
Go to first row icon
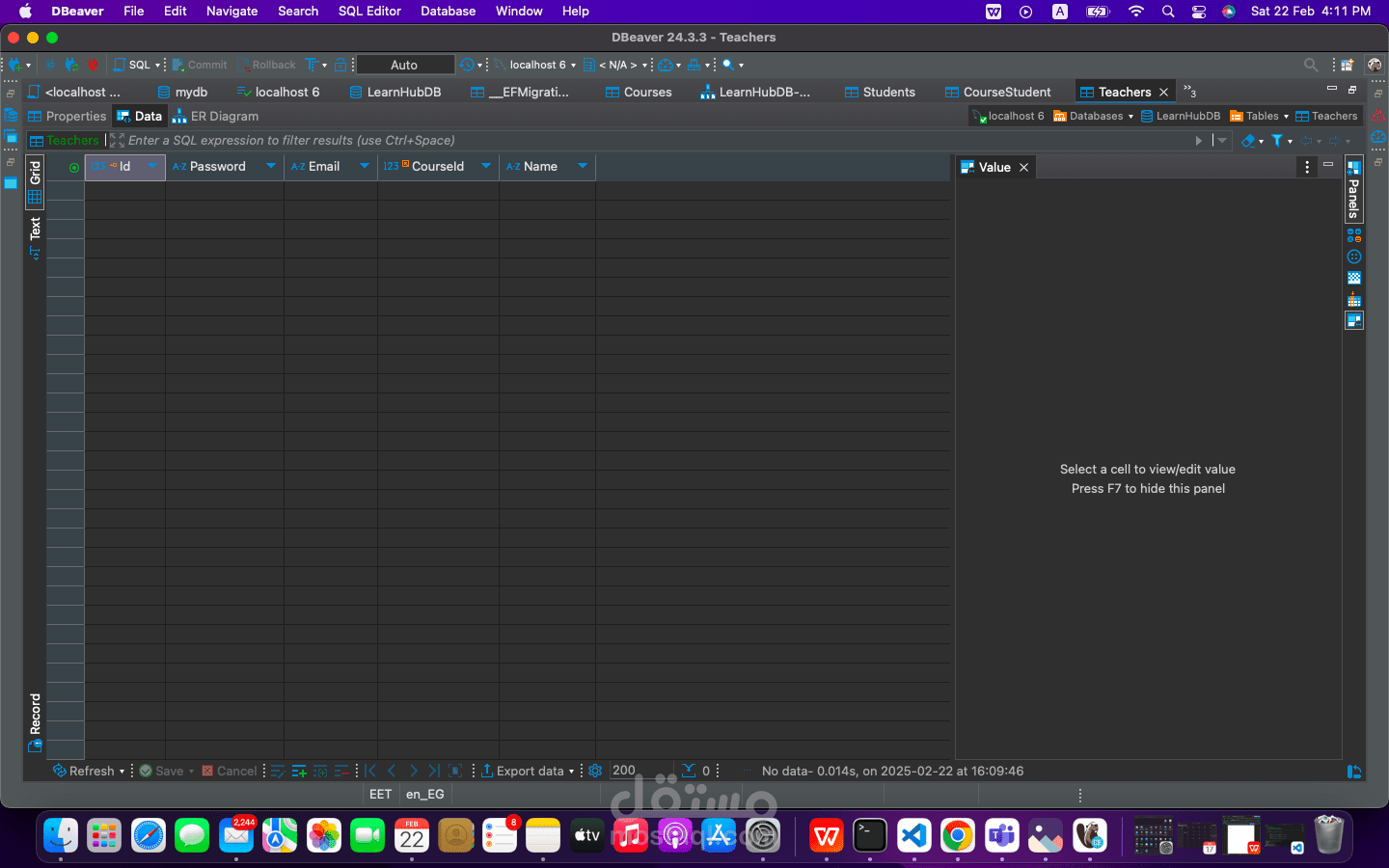[370, 771]
